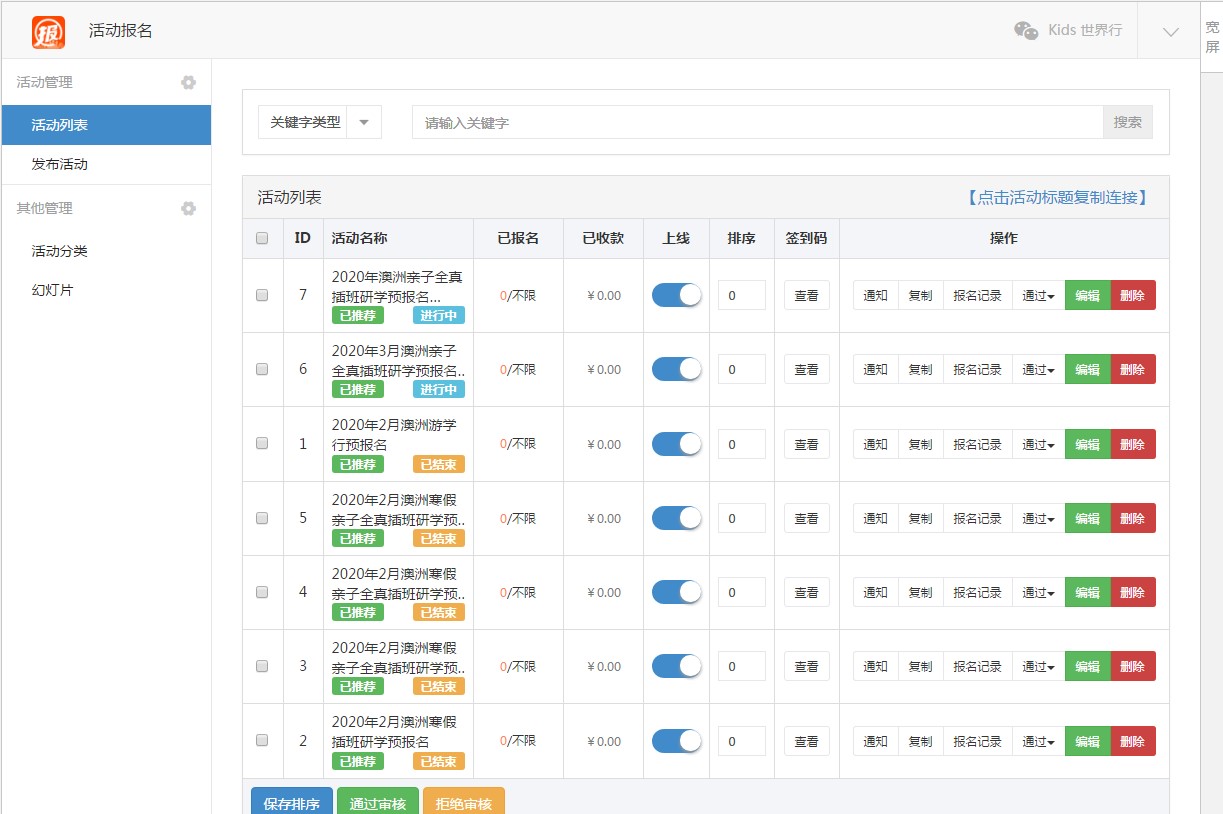View 签到码 with 查看 for ID 5
Image resolution: width=1223 pixels, height=814 pixels.
coord(807,518)
